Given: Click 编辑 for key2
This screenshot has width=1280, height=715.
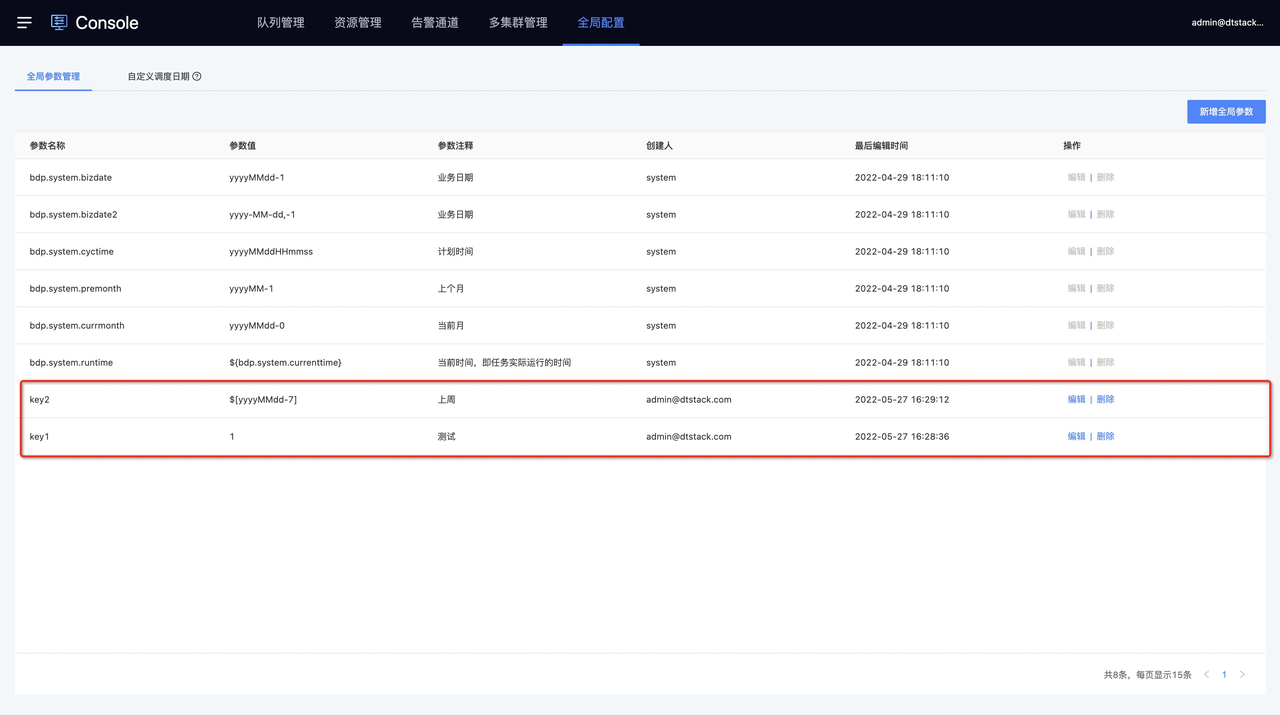Looking at the screenshot, I should [1076, 399].
